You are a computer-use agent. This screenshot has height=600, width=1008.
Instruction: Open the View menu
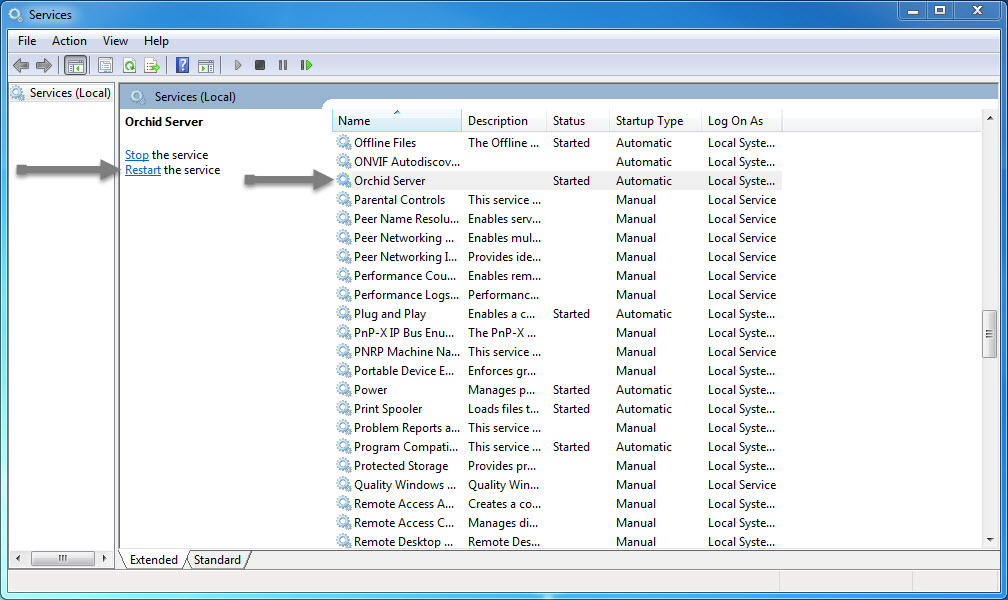coord(115,41)
